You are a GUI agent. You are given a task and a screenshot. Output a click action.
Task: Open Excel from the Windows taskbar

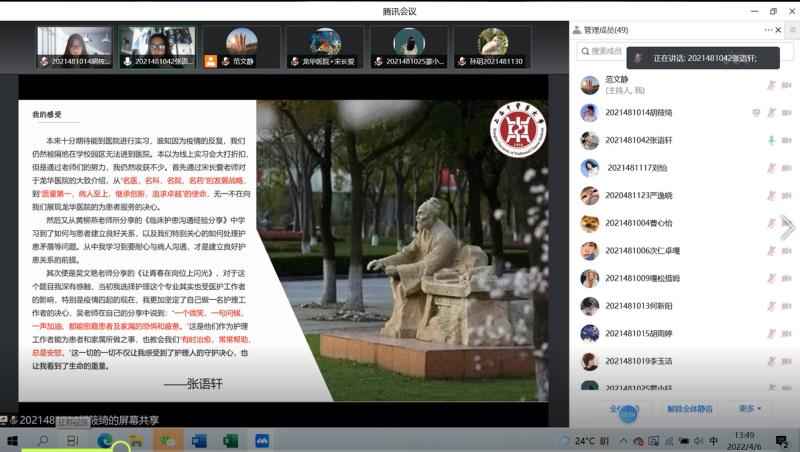tap(230, 440)
